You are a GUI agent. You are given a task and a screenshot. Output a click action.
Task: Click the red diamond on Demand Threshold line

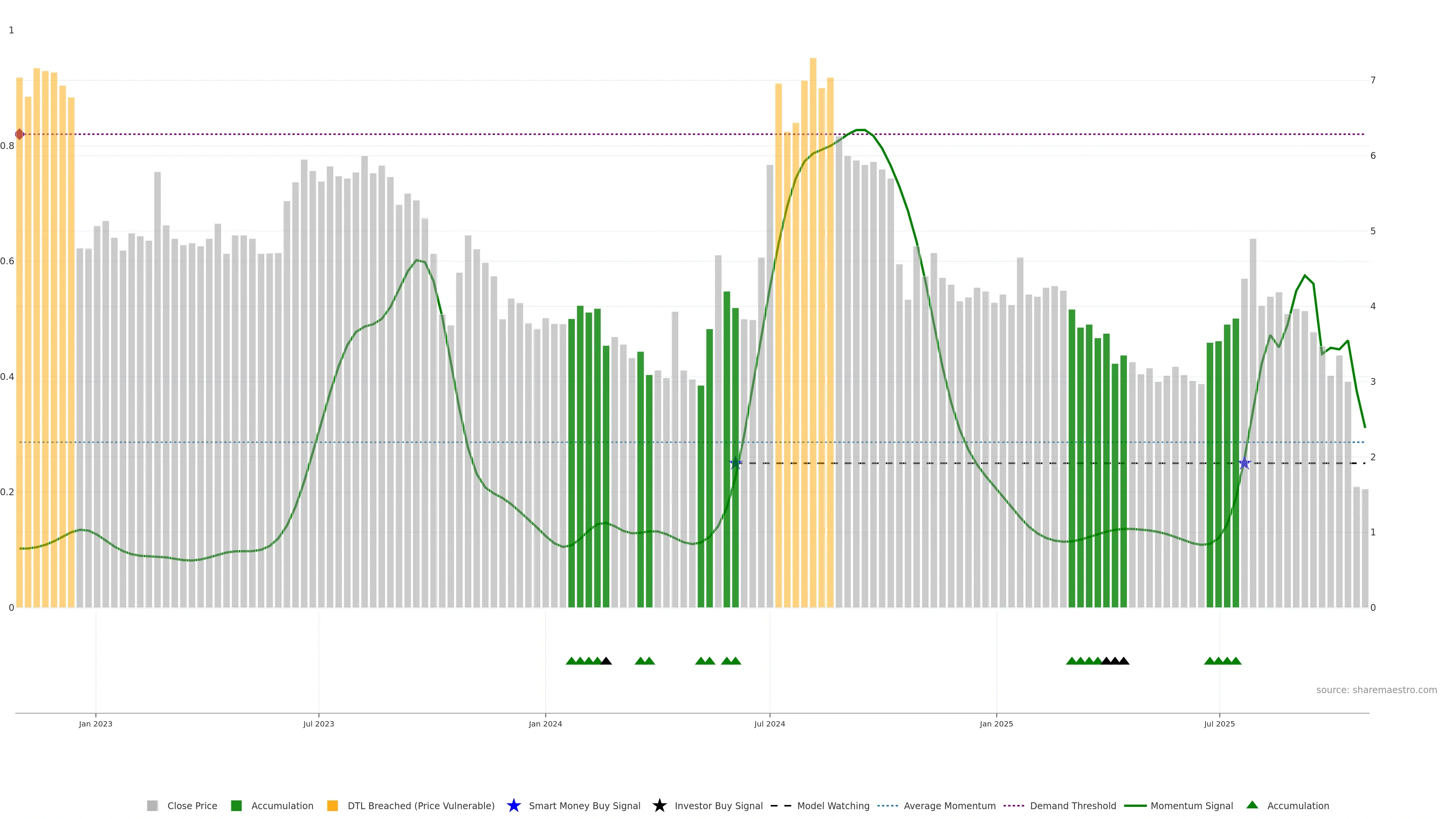tap(20, 134)
